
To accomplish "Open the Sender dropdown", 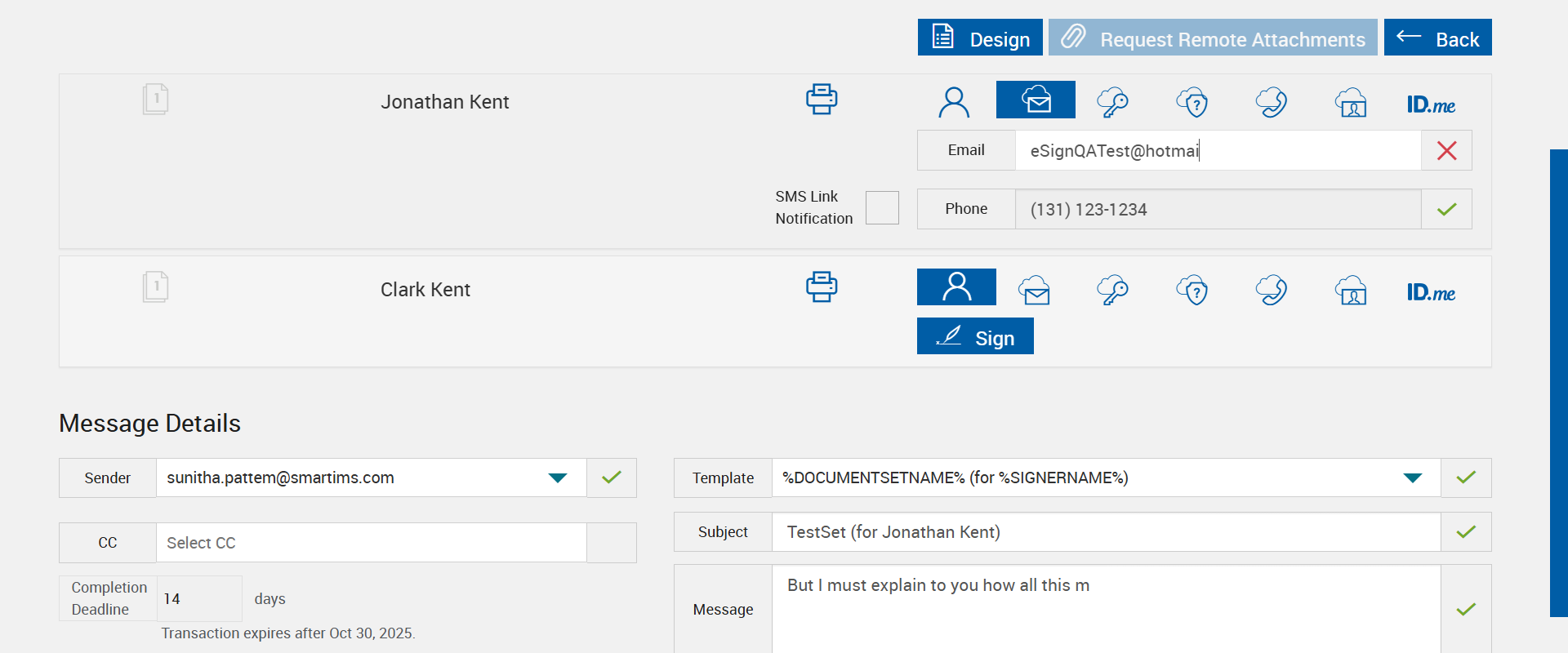I will [558, 478].
